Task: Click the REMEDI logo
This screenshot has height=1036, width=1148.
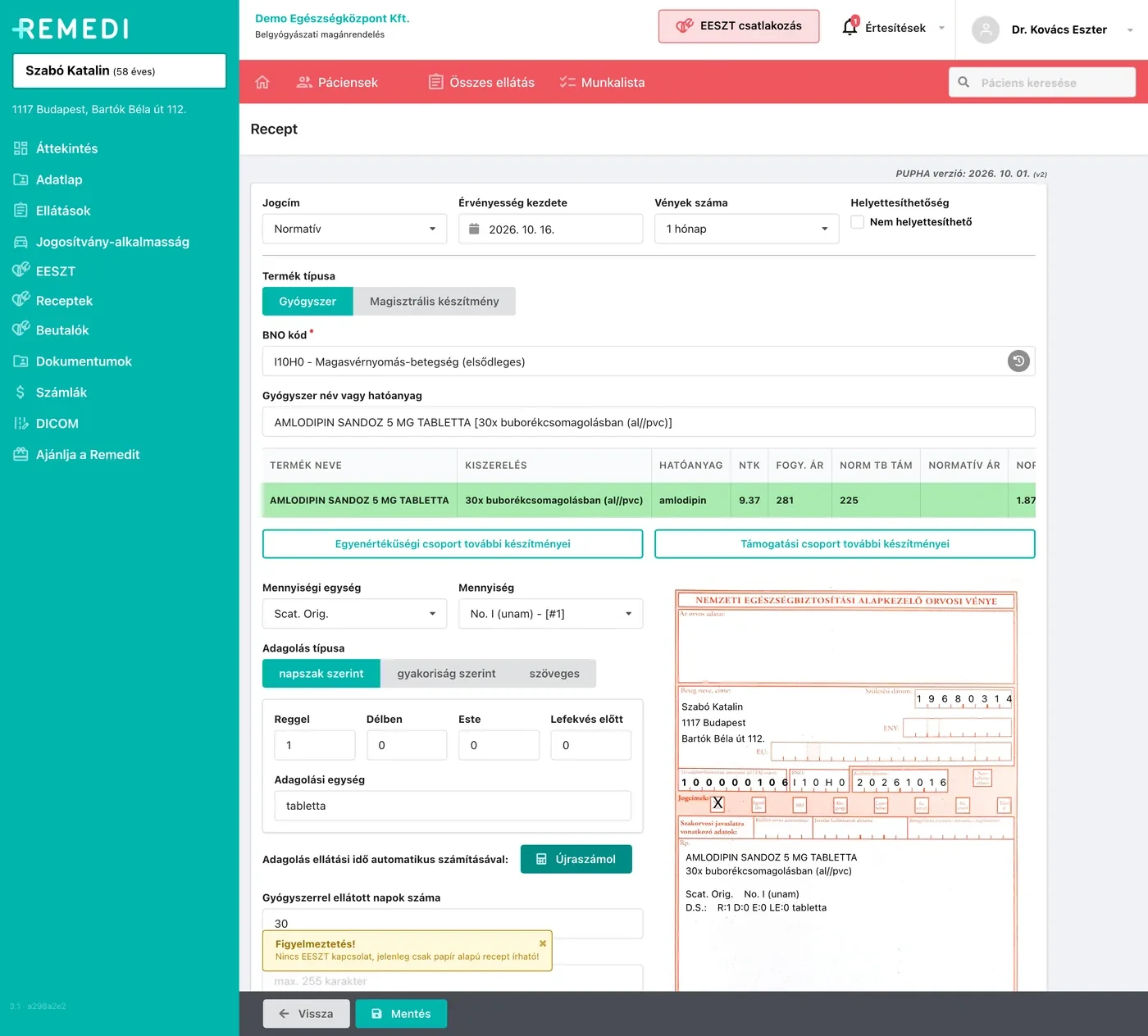Action: click(71, 29)
